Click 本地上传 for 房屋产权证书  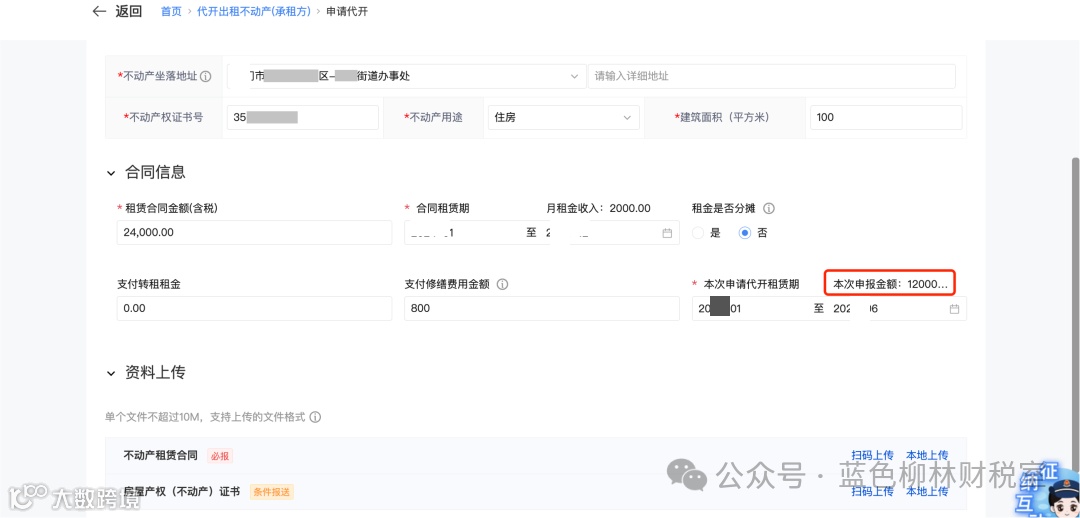pos(927,491)
